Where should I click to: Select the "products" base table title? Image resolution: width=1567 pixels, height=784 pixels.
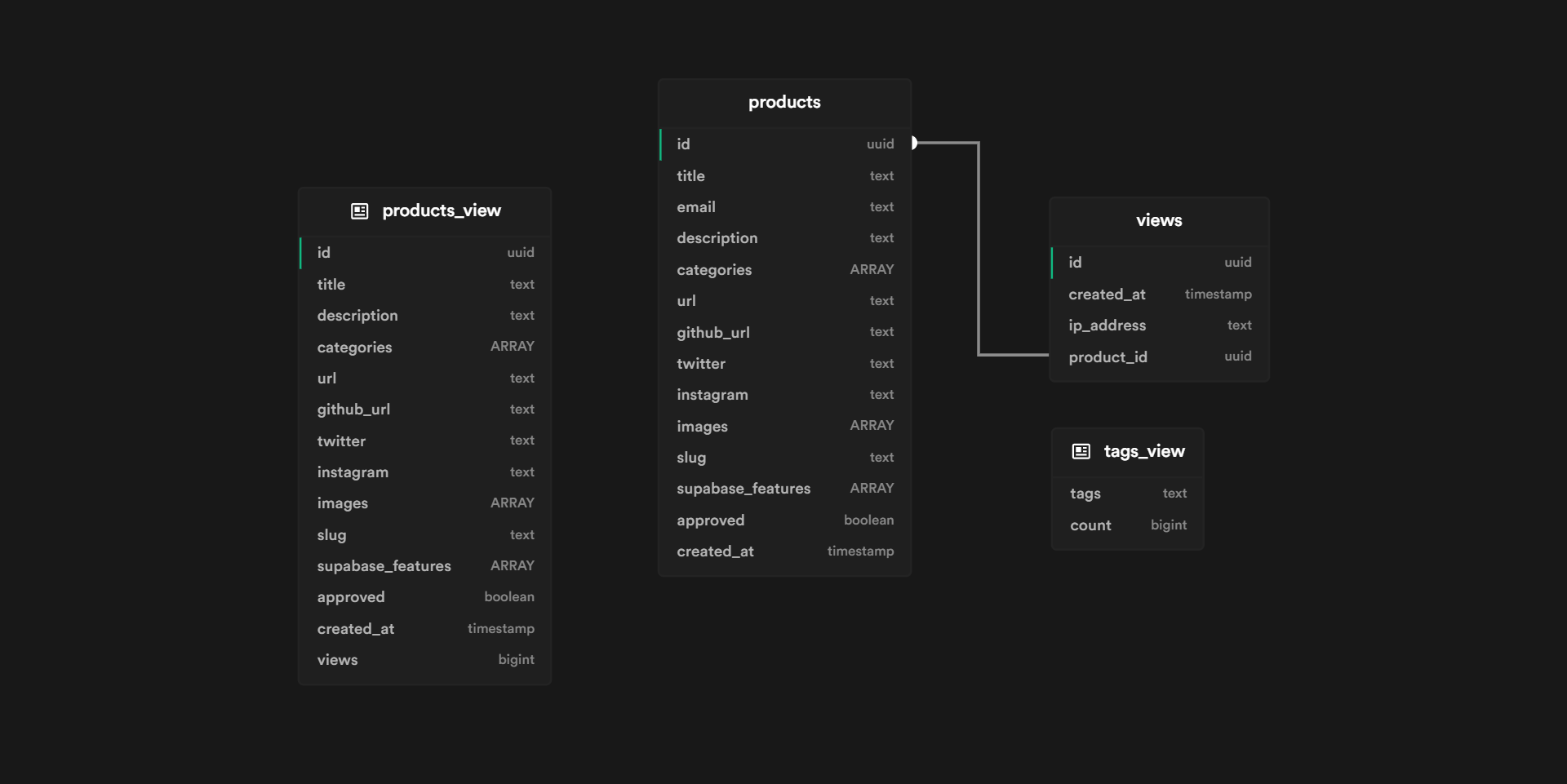784,102
